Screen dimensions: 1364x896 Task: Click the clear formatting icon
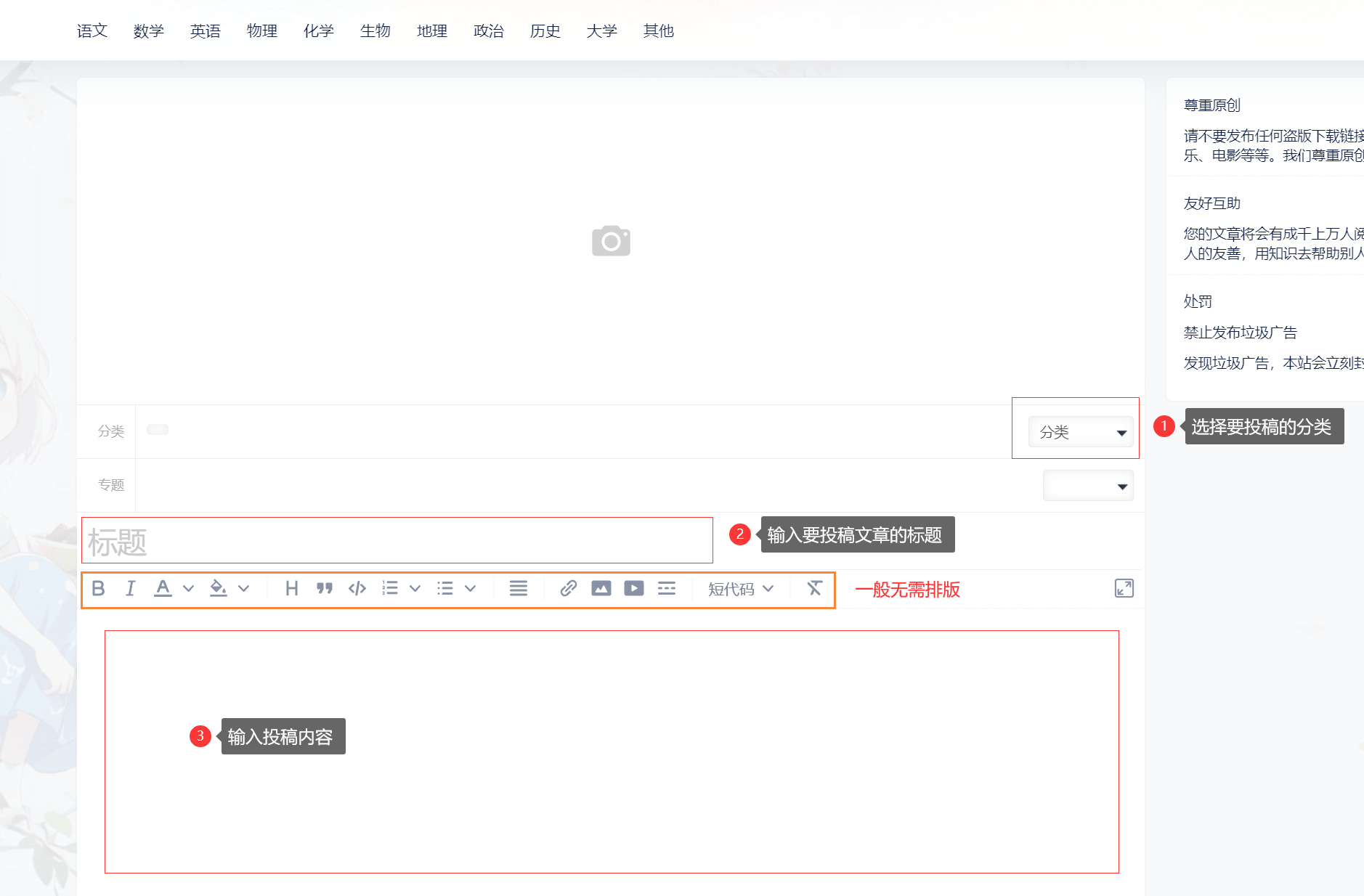click(814, 588)
